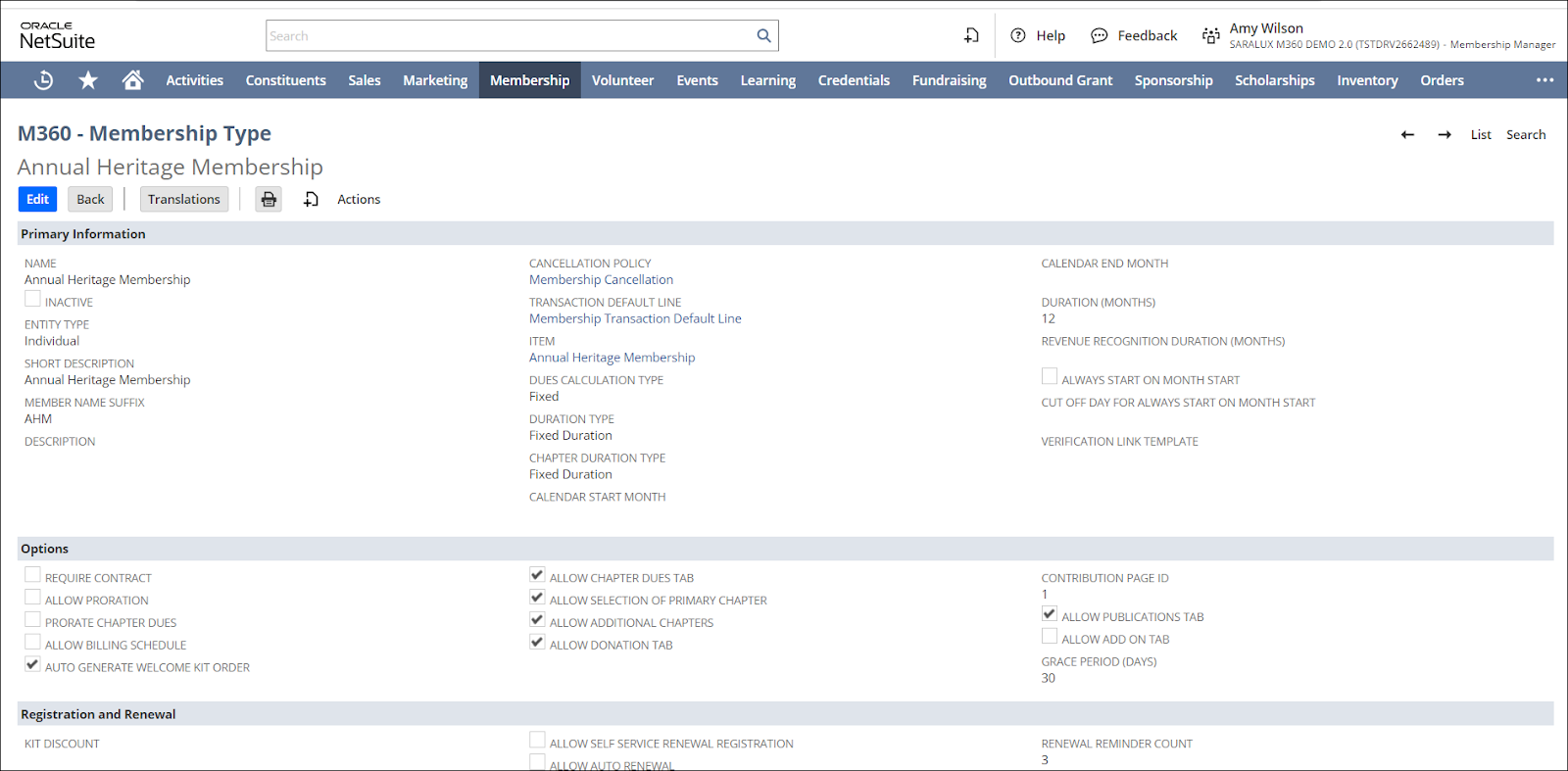Open the Shortcuts star icon
Viewport: 1568px width, 771px height.
88,80
